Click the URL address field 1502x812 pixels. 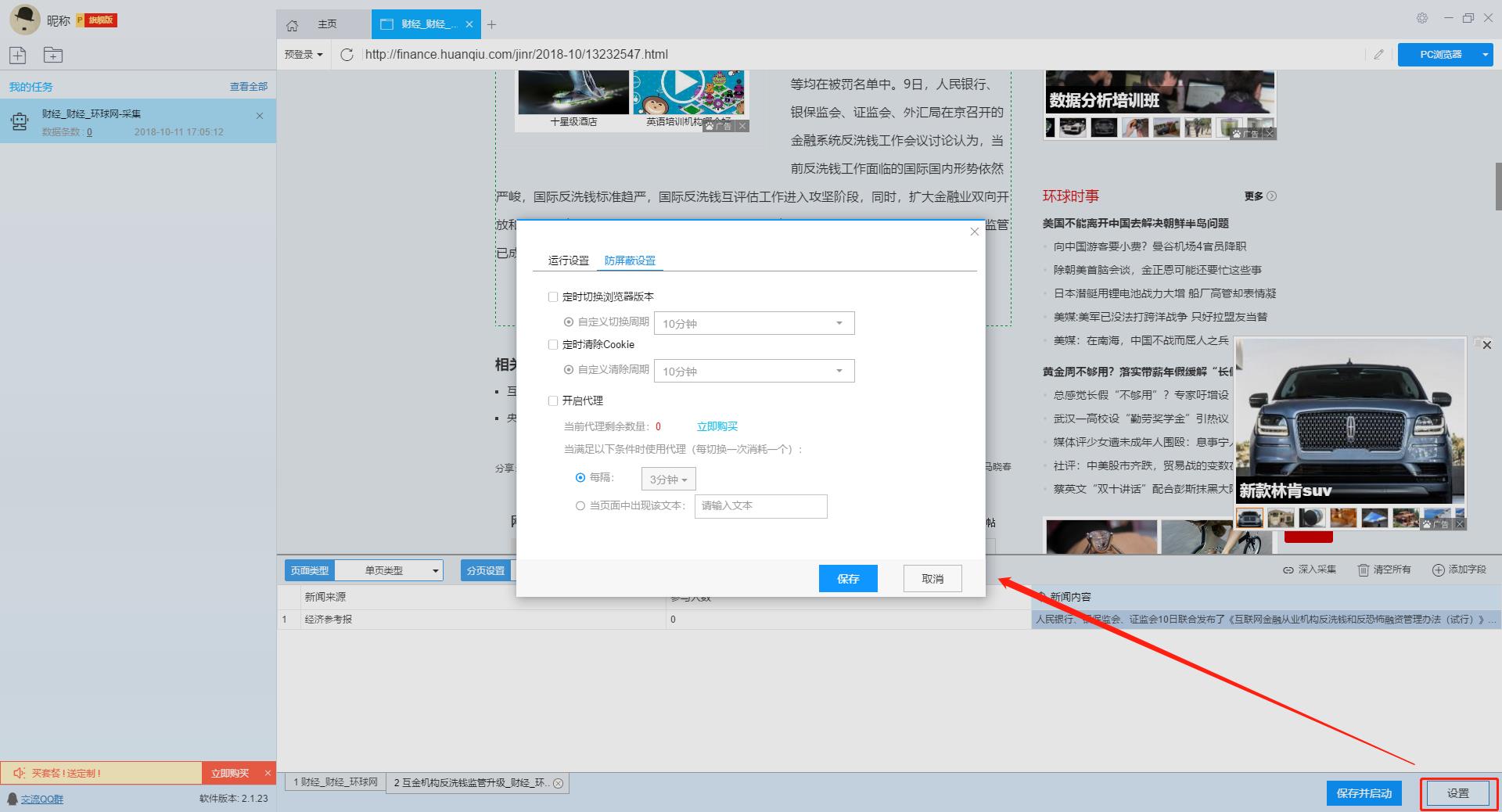pos(861,54)
